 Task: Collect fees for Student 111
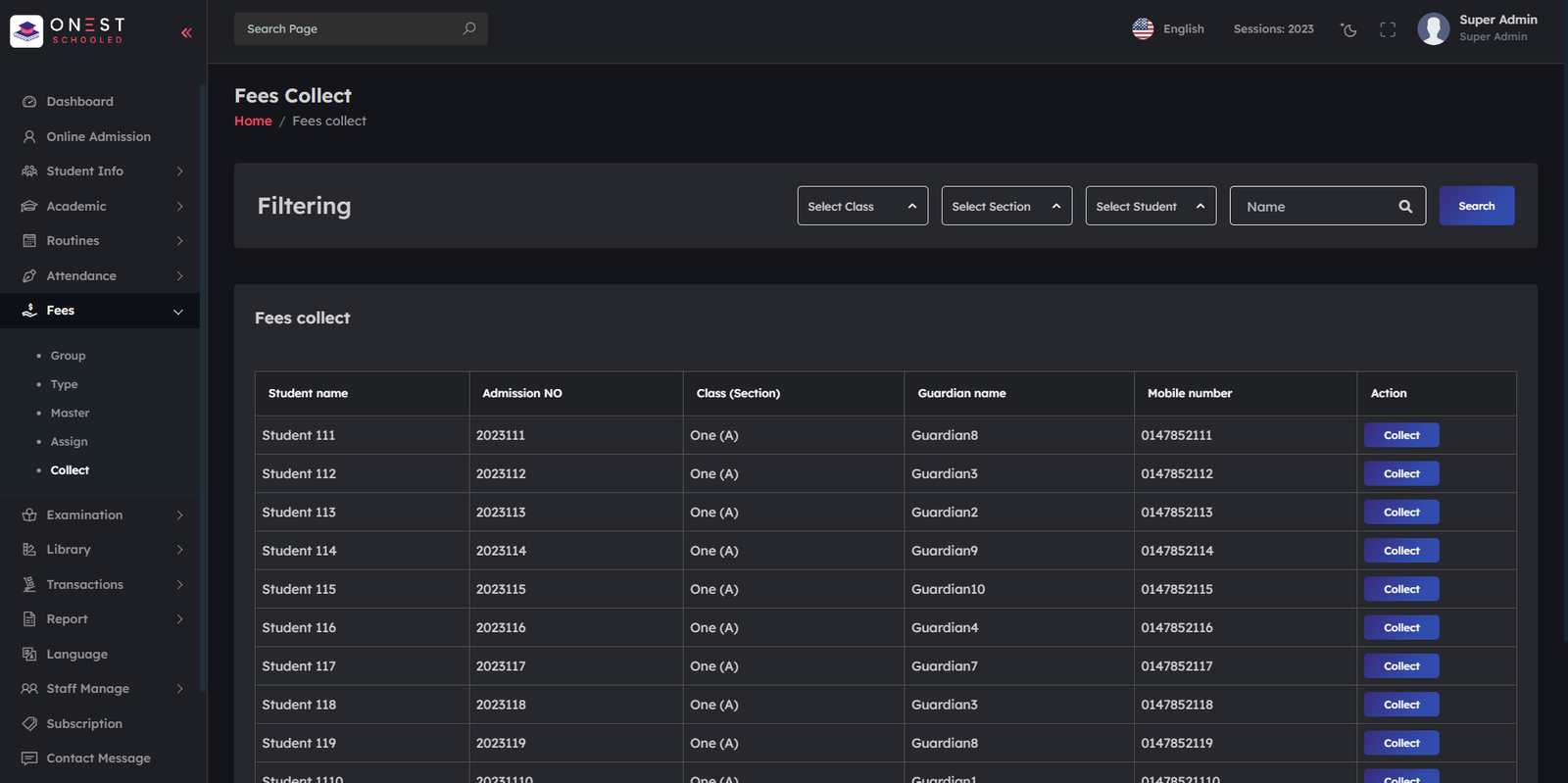click(1401, 435)
